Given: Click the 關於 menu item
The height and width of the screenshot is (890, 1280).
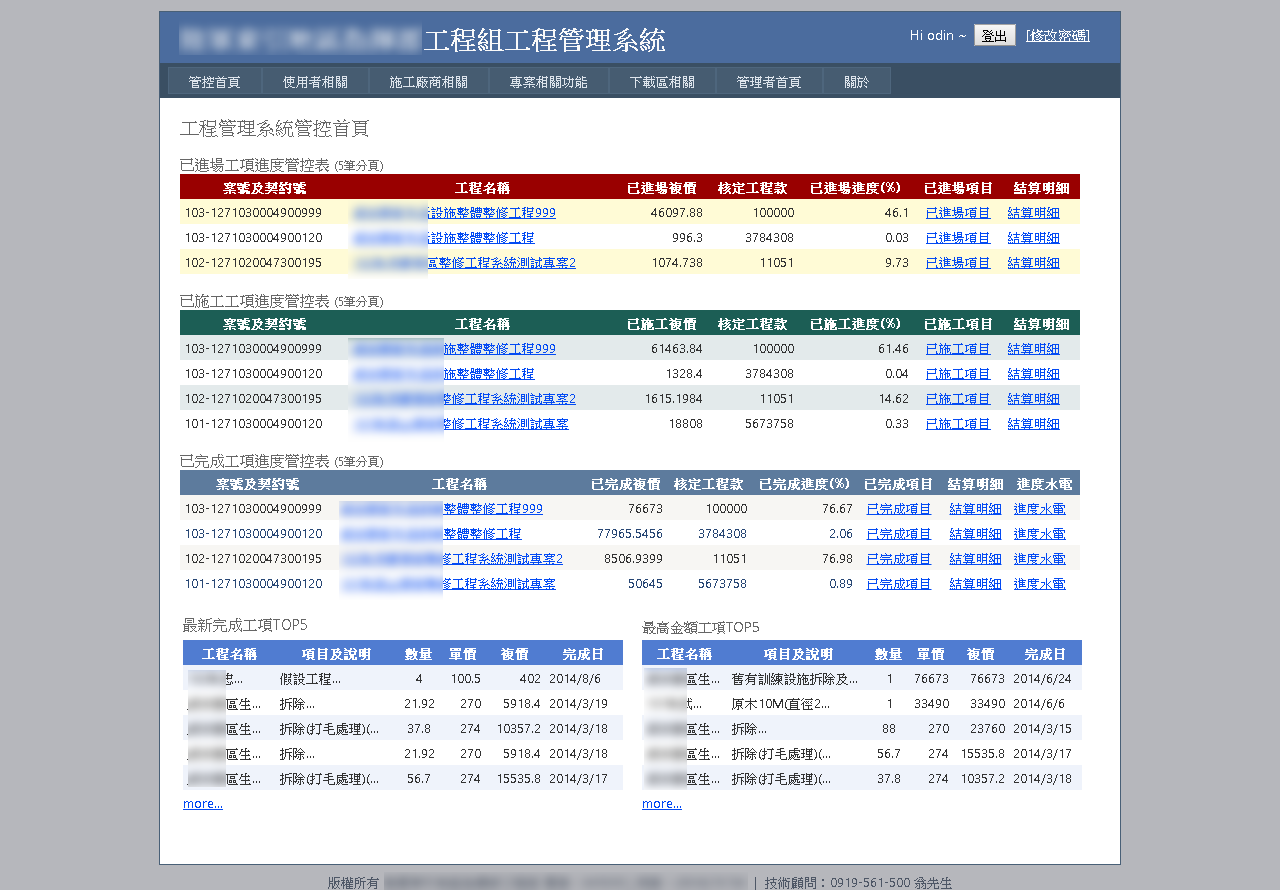Looking at the screenshot, I should tap(856, 82).
